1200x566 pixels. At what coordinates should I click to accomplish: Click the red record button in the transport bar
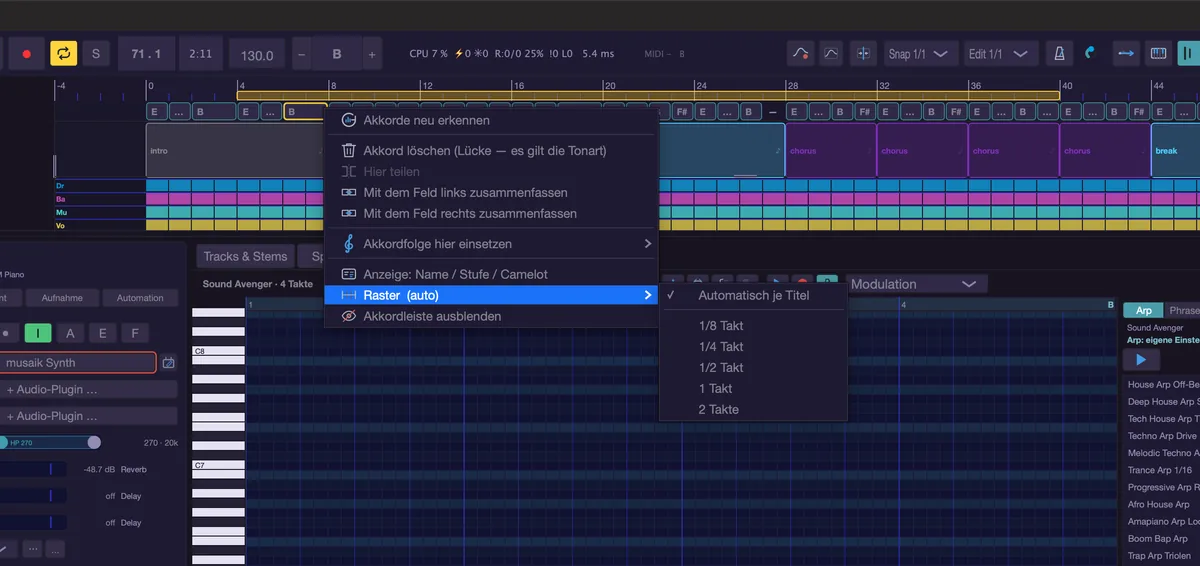27,54
